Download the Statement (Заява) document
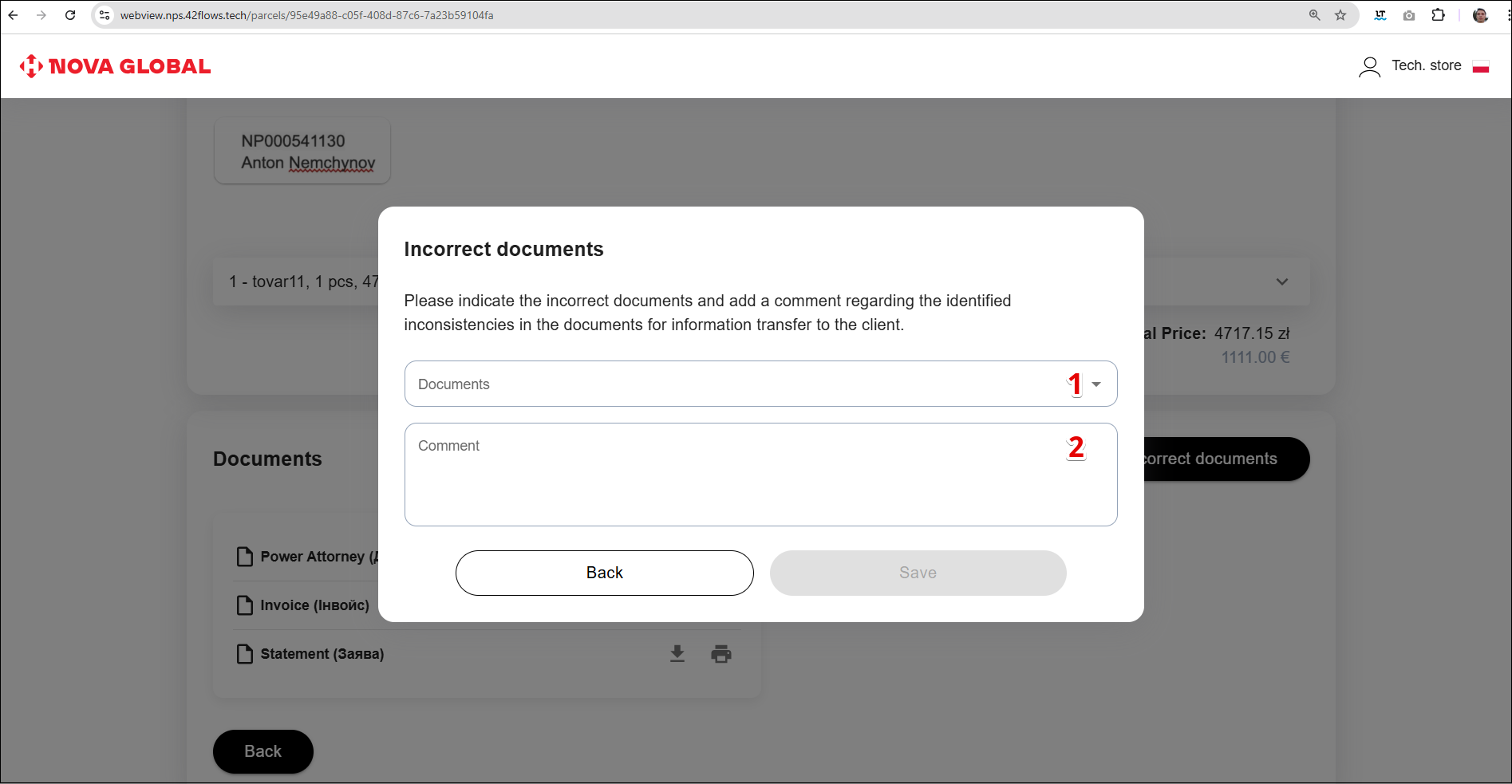1512x784 pixels. pos(677,654)
